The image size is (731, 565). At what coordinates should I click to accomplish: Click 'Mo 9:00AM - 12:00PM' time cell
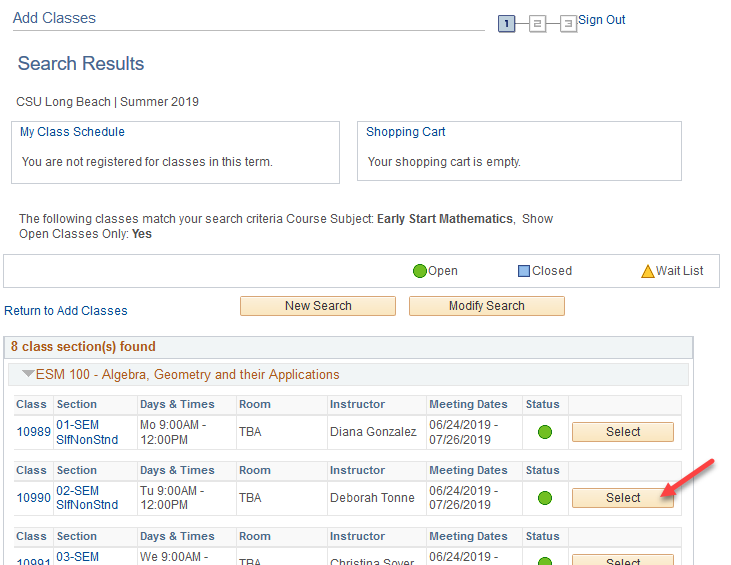173,432
